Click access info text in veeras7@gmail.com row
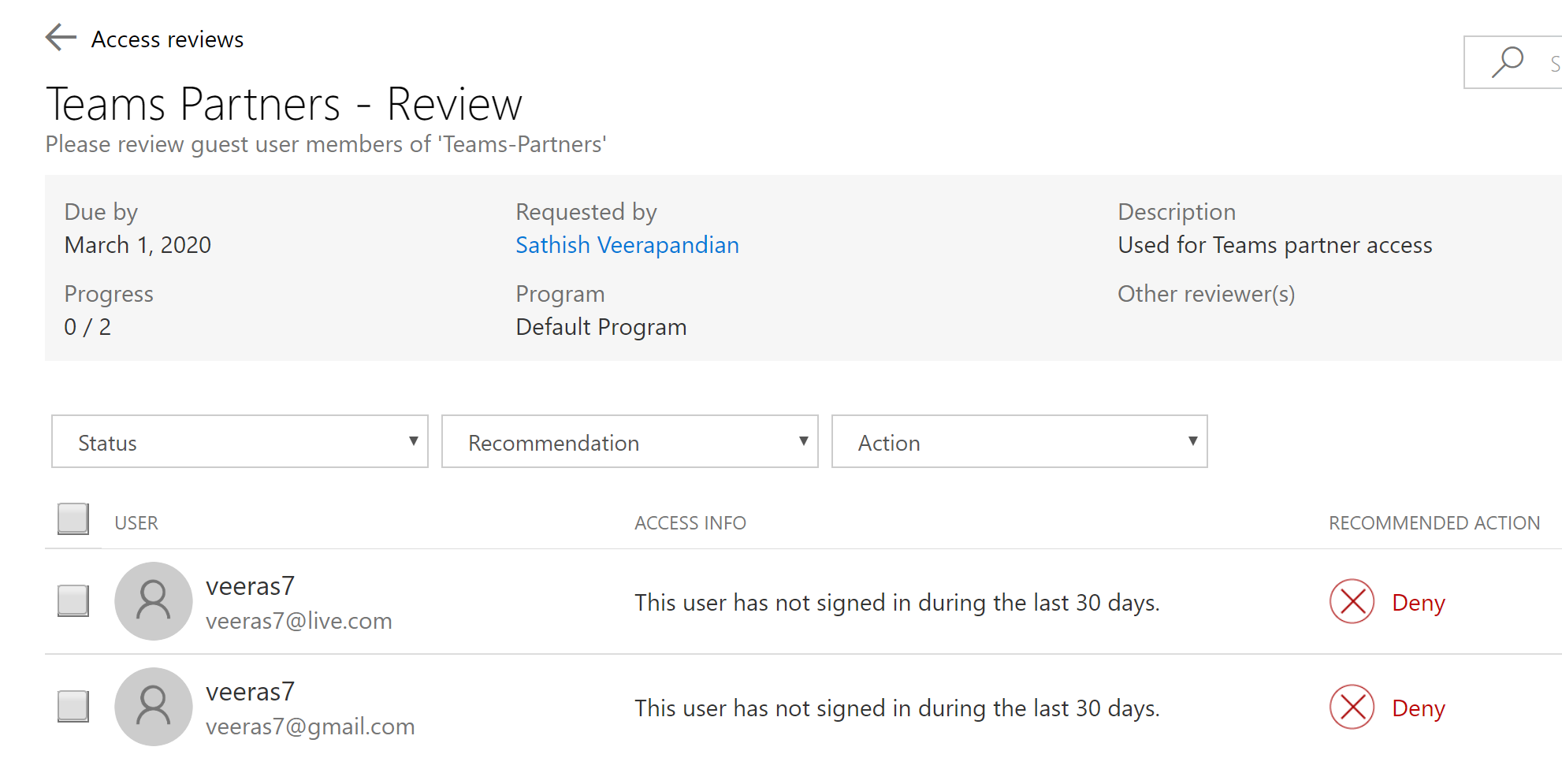This screenshot has height=784, width=1562. pyautogui.click(x=898, y=708)
